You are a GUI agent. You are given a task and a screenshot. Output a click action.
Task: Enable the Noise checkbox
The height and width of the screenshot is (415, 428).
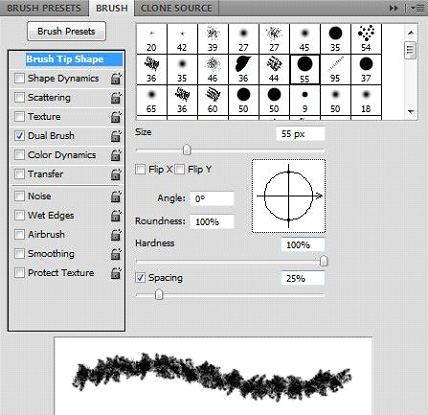pos(19,196)
